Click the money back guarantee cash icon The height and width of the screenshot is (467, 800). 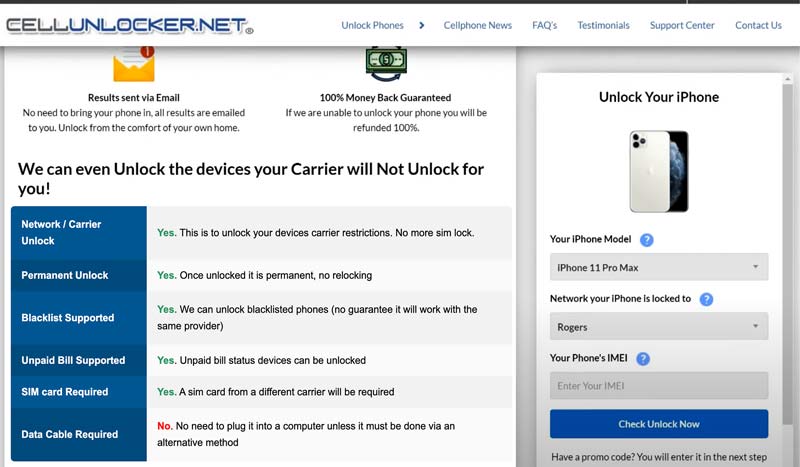pos(386,64)
